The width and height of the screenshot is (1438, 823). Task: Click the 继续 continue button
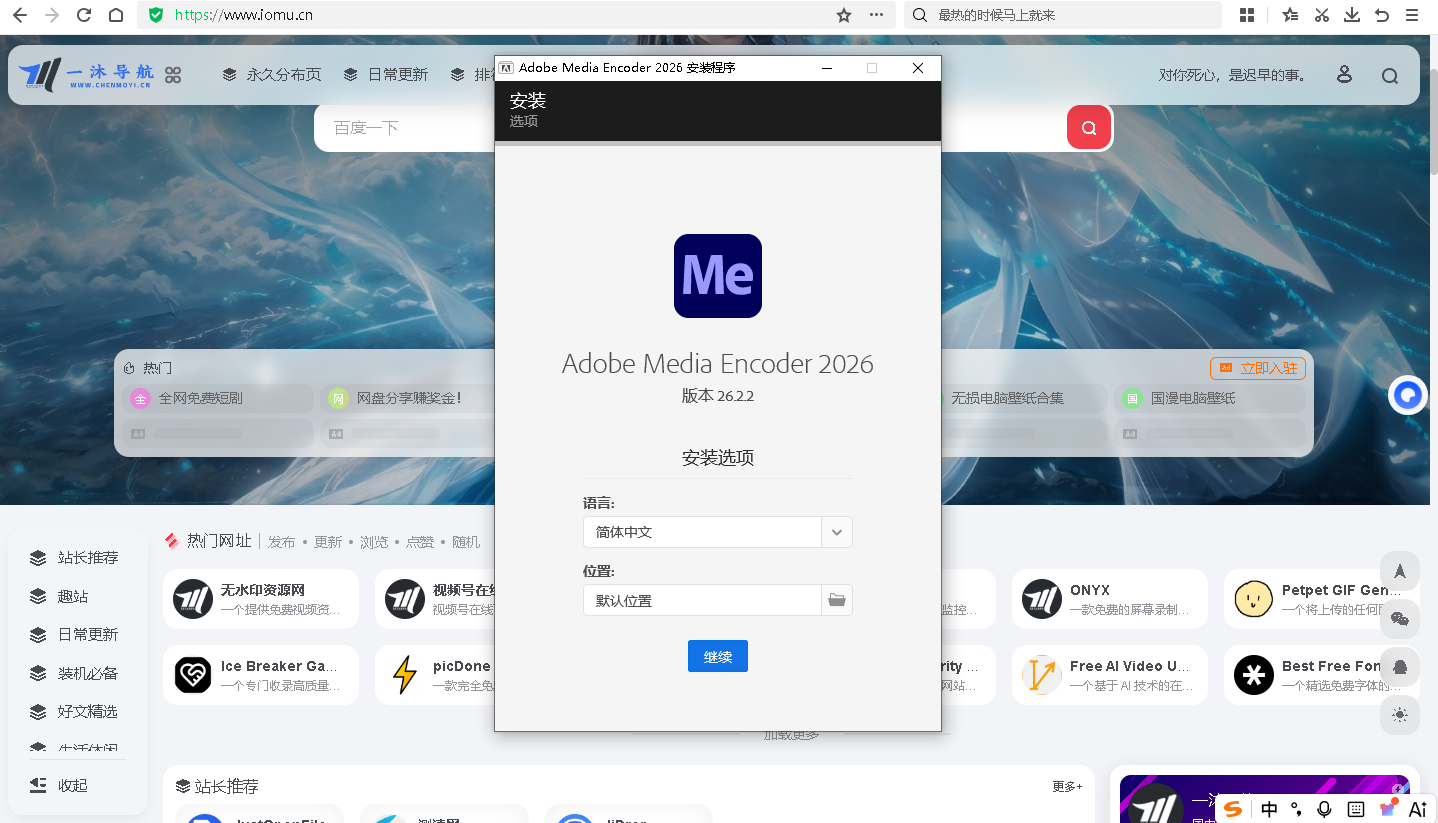tap(718, 656)
